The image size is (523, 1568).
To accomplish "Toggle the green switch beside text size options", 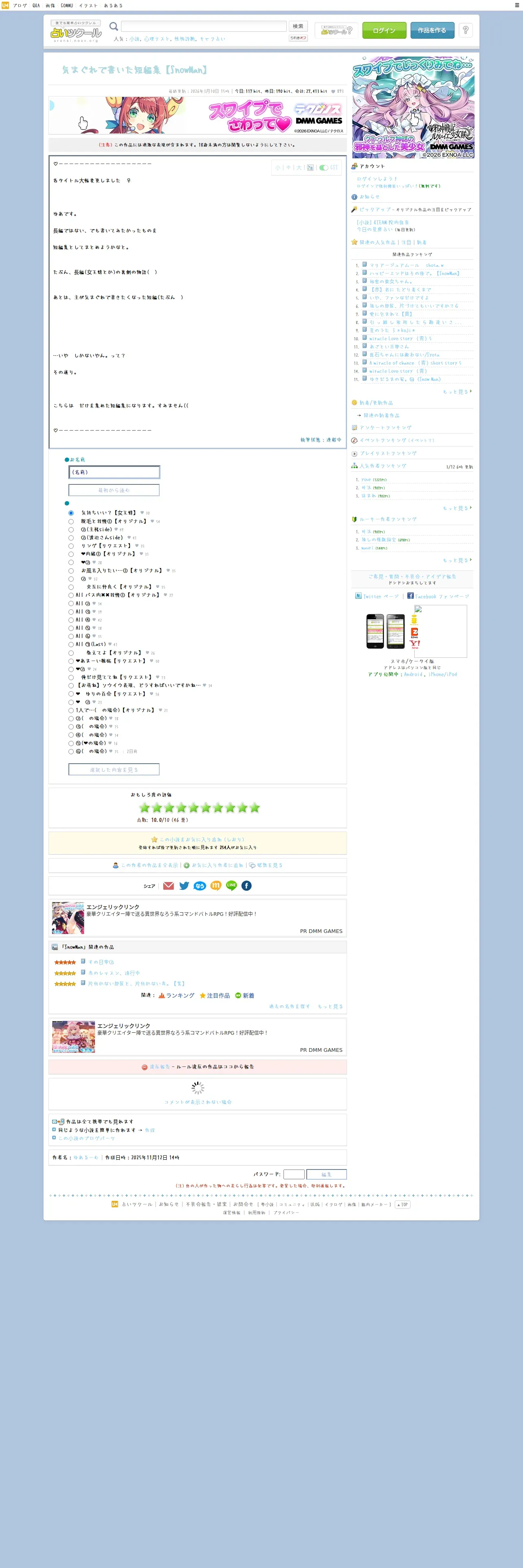I will 324,167.
